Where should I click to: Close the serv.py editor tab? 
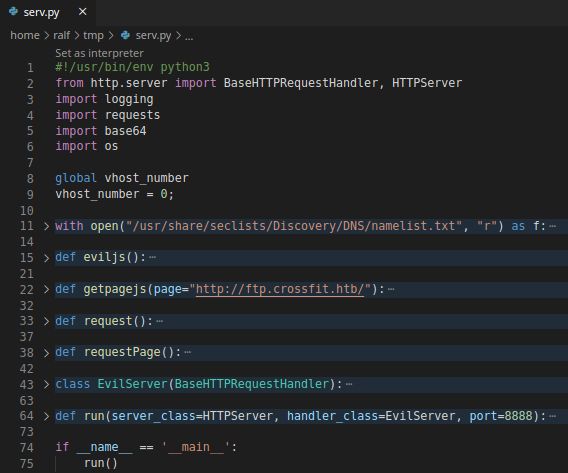point(83,12)
